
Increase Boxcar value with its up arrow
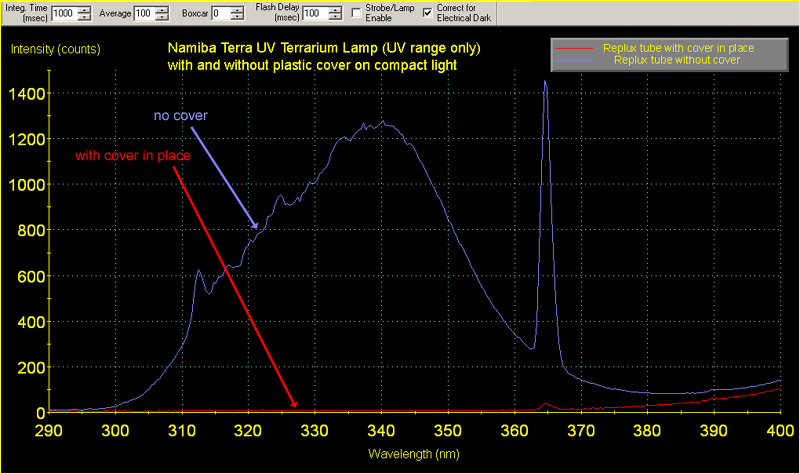point(237,10)
